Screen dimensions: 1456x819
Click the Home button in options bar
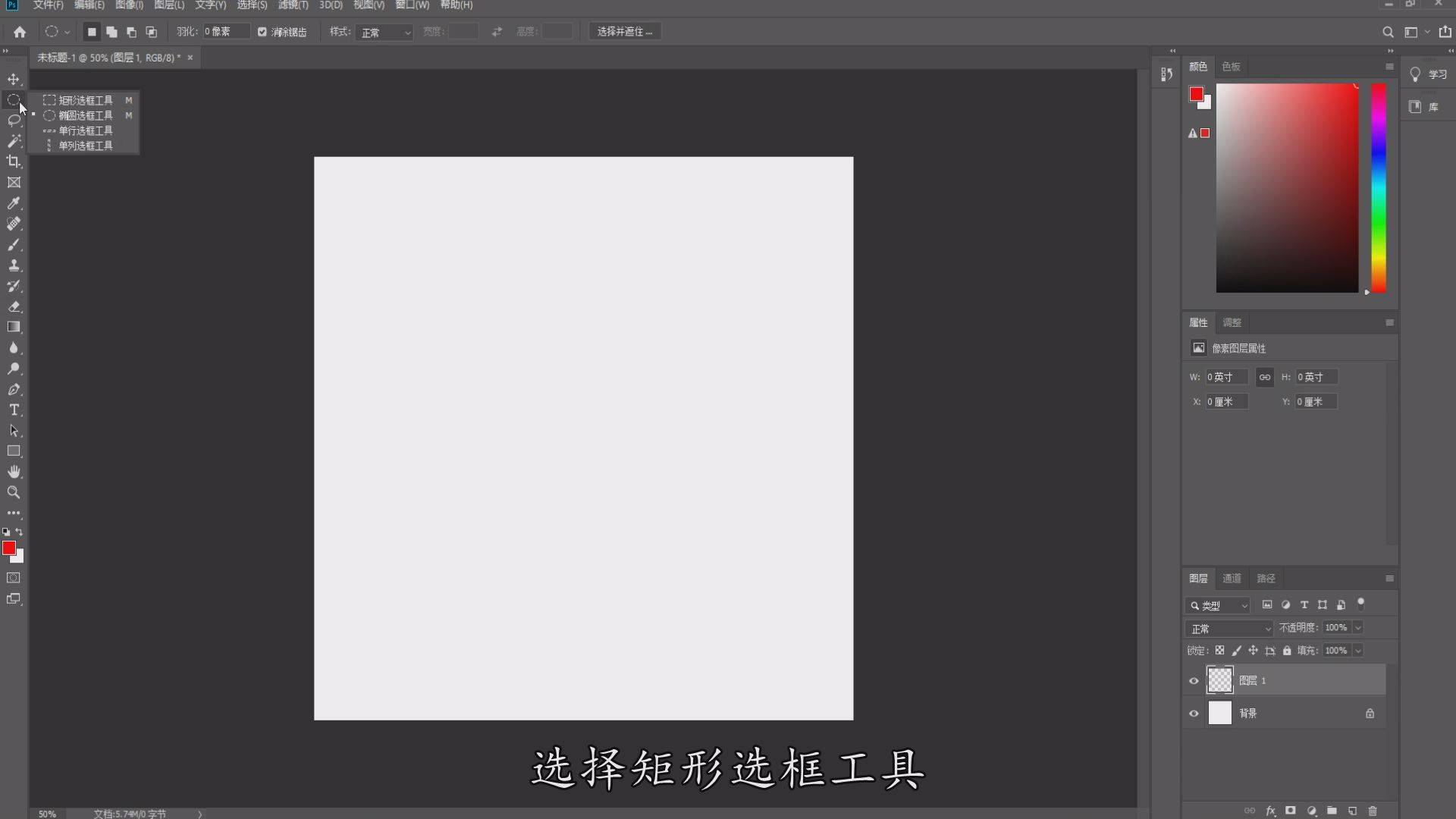(20, 32)
